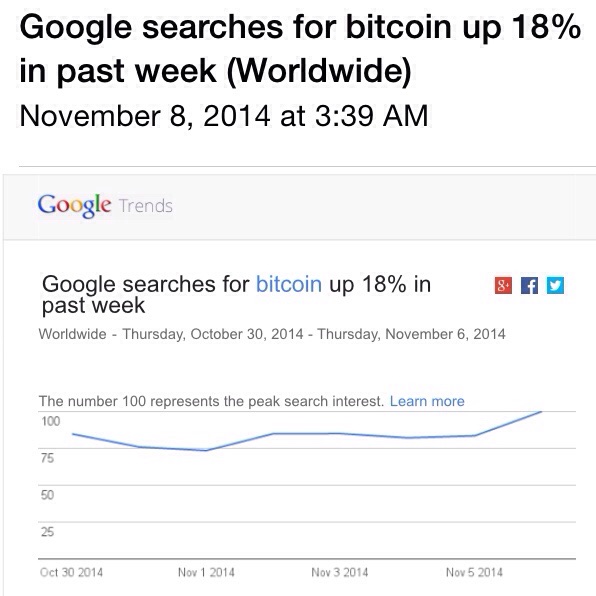This screenshot has width=596, height=596.
Task: Click the chart line's lowest dip near Nov 1
Action: pos(206,450)
